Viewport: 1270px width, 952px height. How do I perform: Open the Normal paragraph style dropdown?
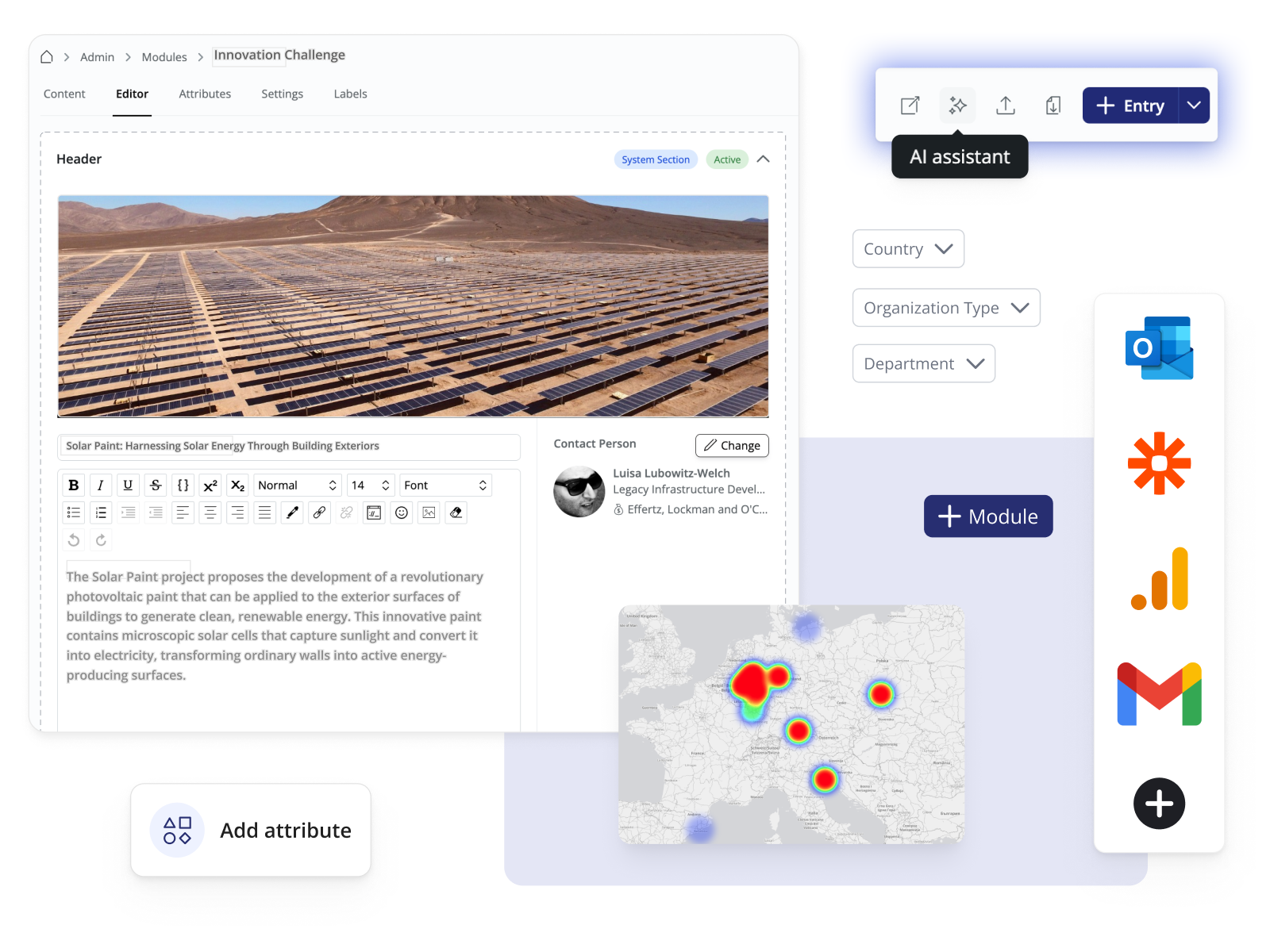[298, 486]
